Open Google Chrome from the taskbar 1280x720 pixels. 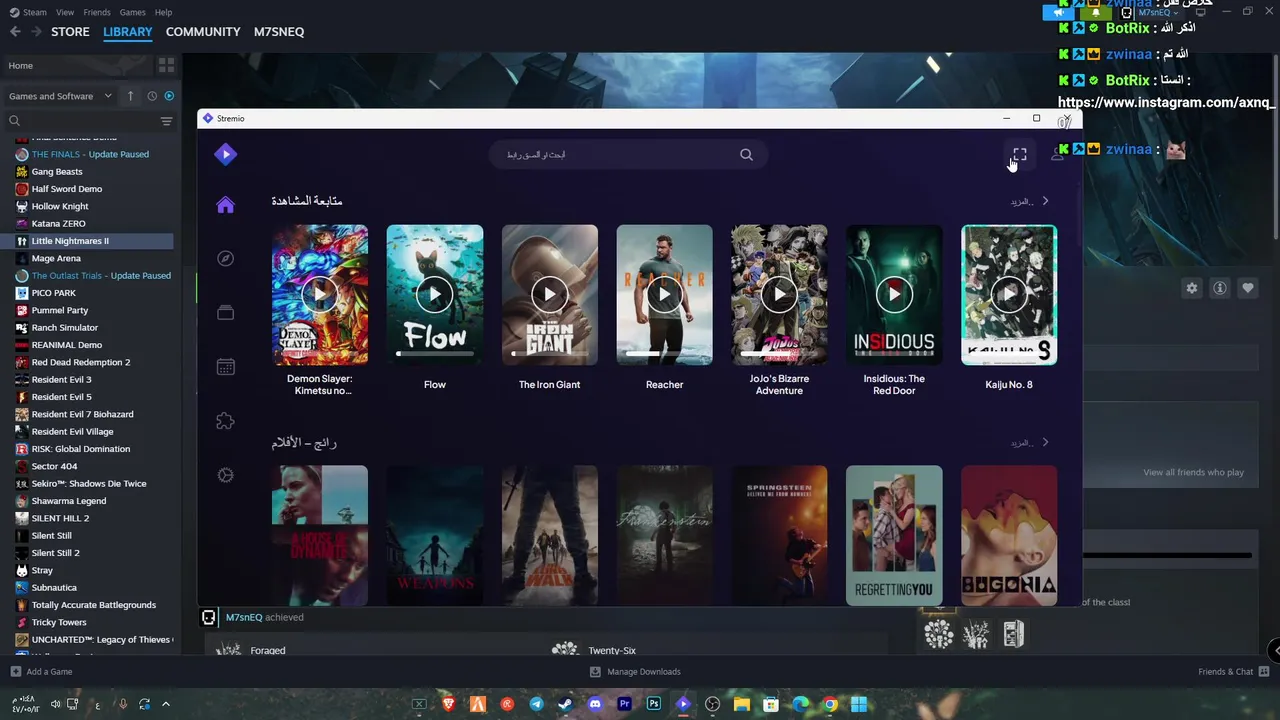click(829, 704)
